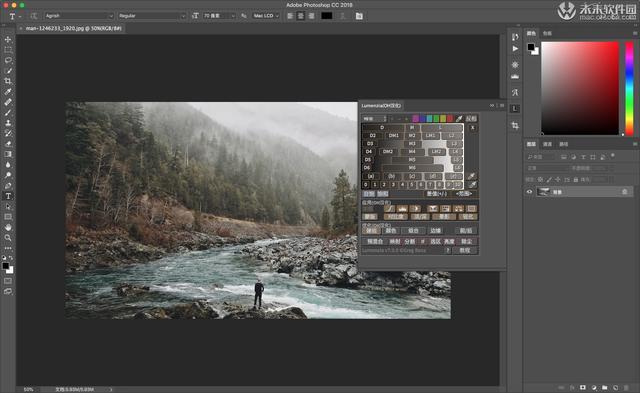Open the Lumenzia mode dropdown at top-left
This screenshot has height=393, width=640.
[374, 119]
